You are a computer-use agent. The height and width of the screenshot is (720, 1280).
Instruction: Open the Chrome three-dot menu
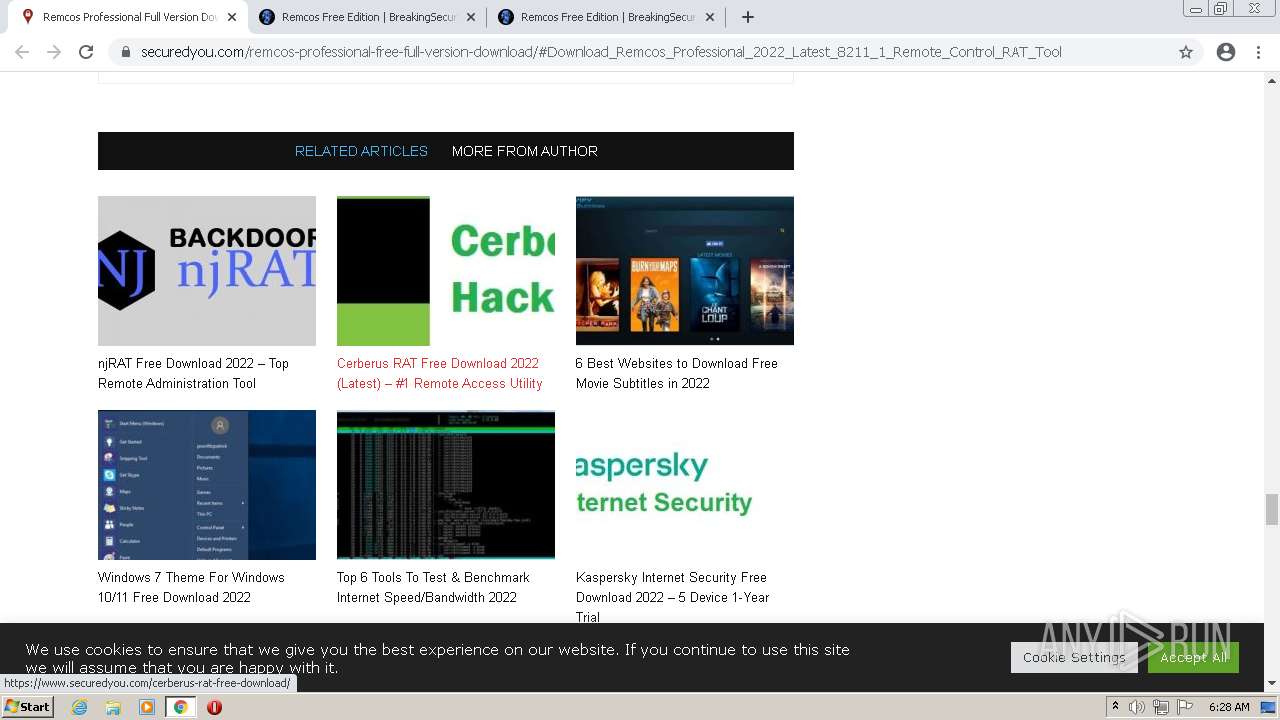pyautogui.click(x=1258, y=52)
